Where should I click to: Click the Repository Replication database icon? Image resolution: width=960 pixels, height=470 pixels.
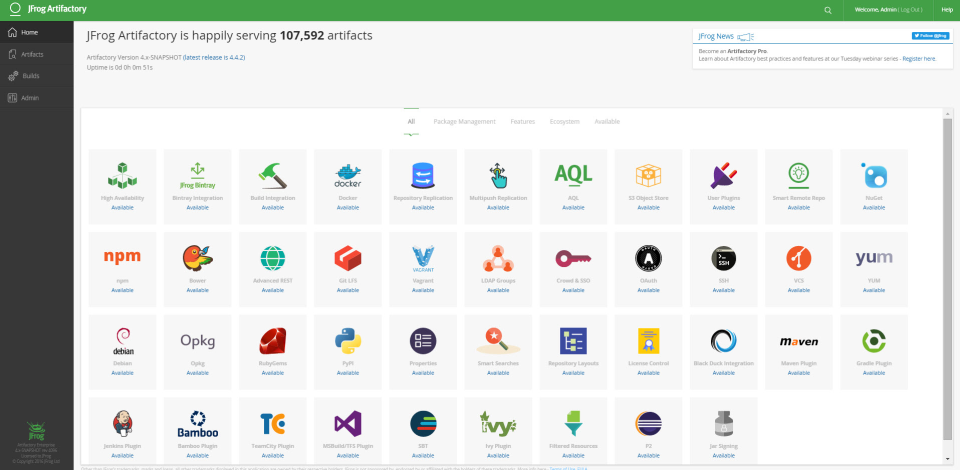pyautogui.click(x=423, y=175)
